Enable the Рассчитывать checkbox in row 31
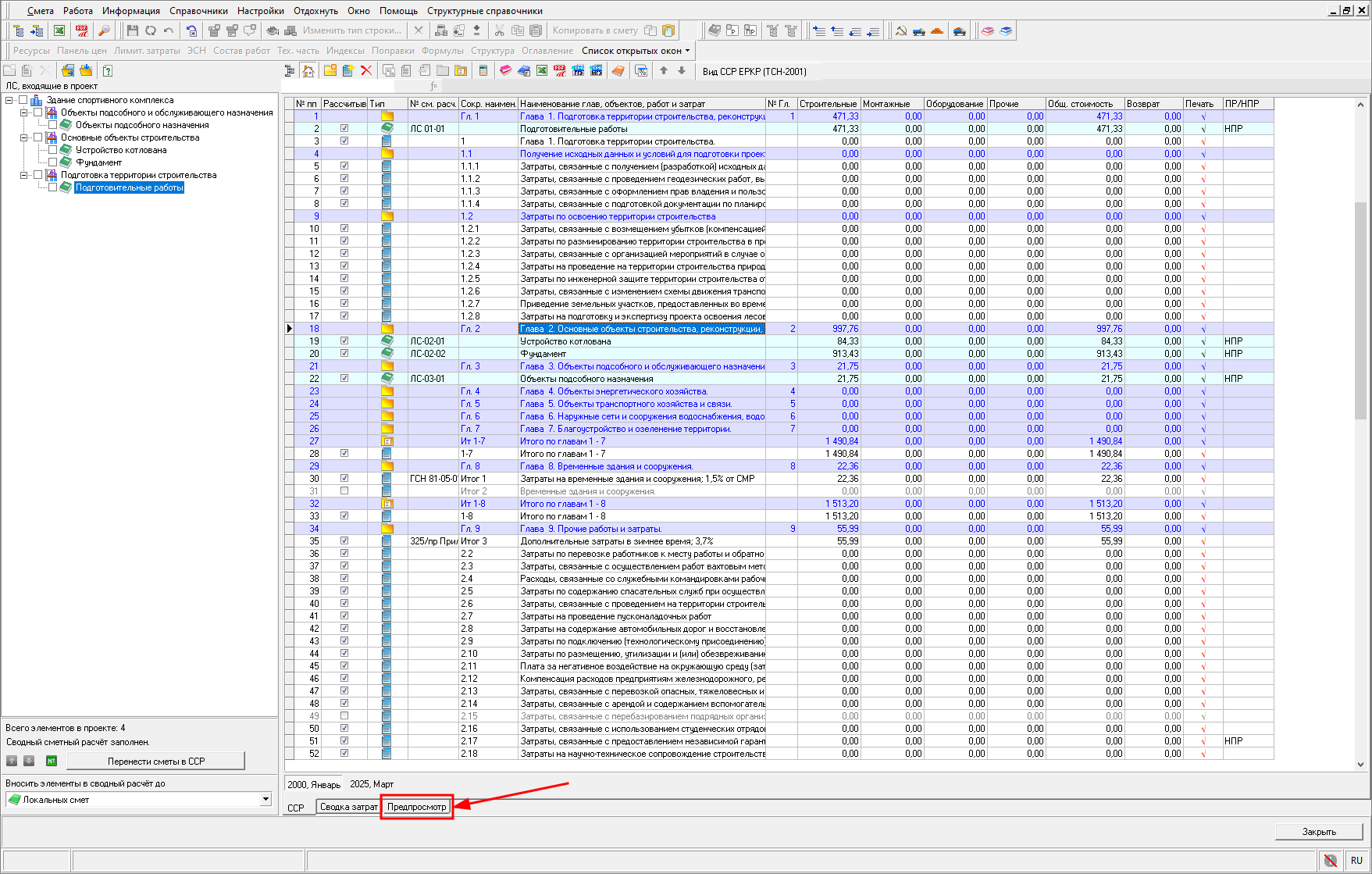This screenshot has height=874, width=1372. (344, 491)
